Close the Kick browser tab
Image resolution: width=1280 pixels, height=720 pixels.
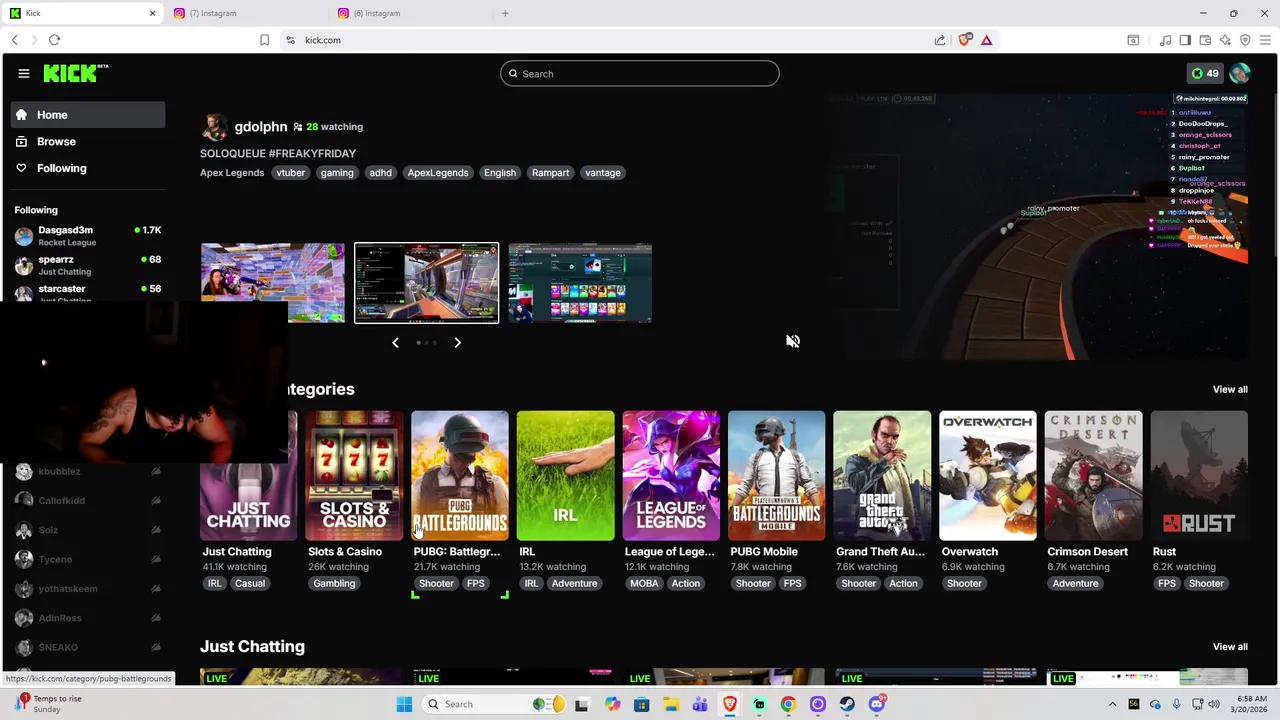pos(152,13)
